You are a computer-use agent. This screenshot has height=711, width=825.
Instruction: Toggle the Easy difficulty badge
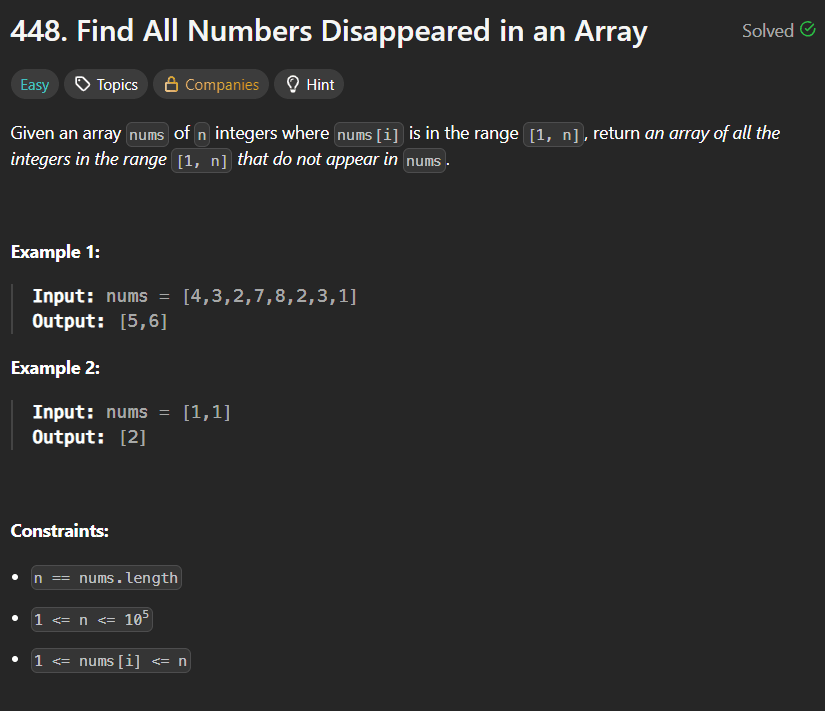(34, 84)
